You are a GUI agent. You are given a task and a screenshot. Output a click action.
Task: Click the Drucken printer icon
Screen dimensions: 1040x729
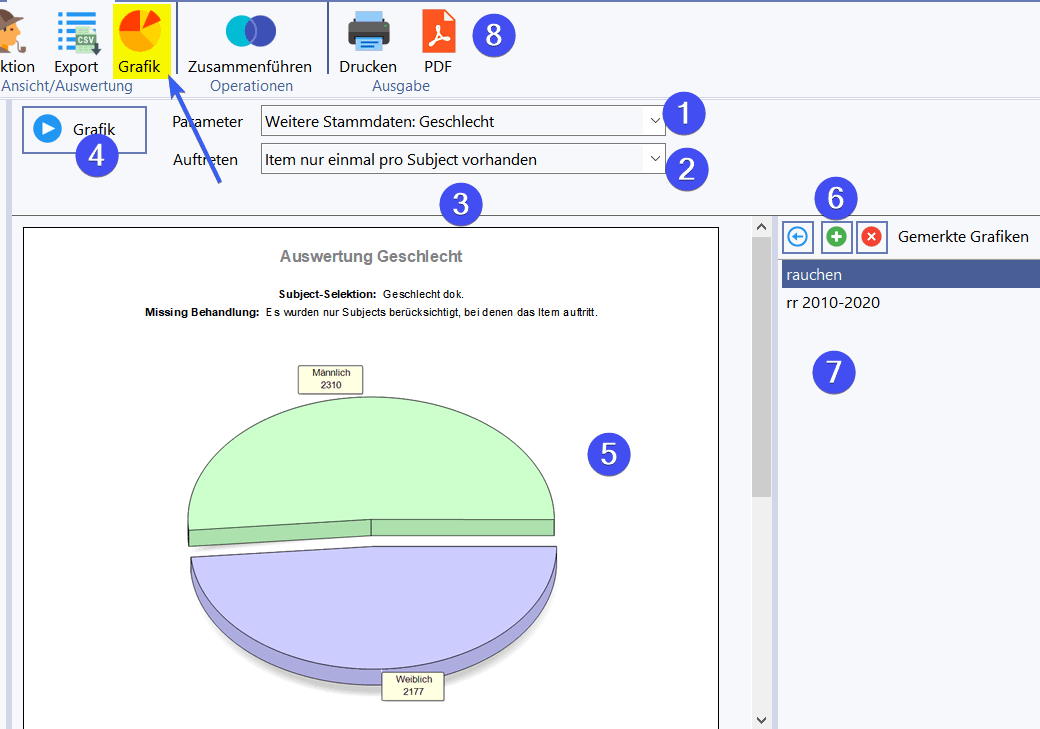coord(368,33)
